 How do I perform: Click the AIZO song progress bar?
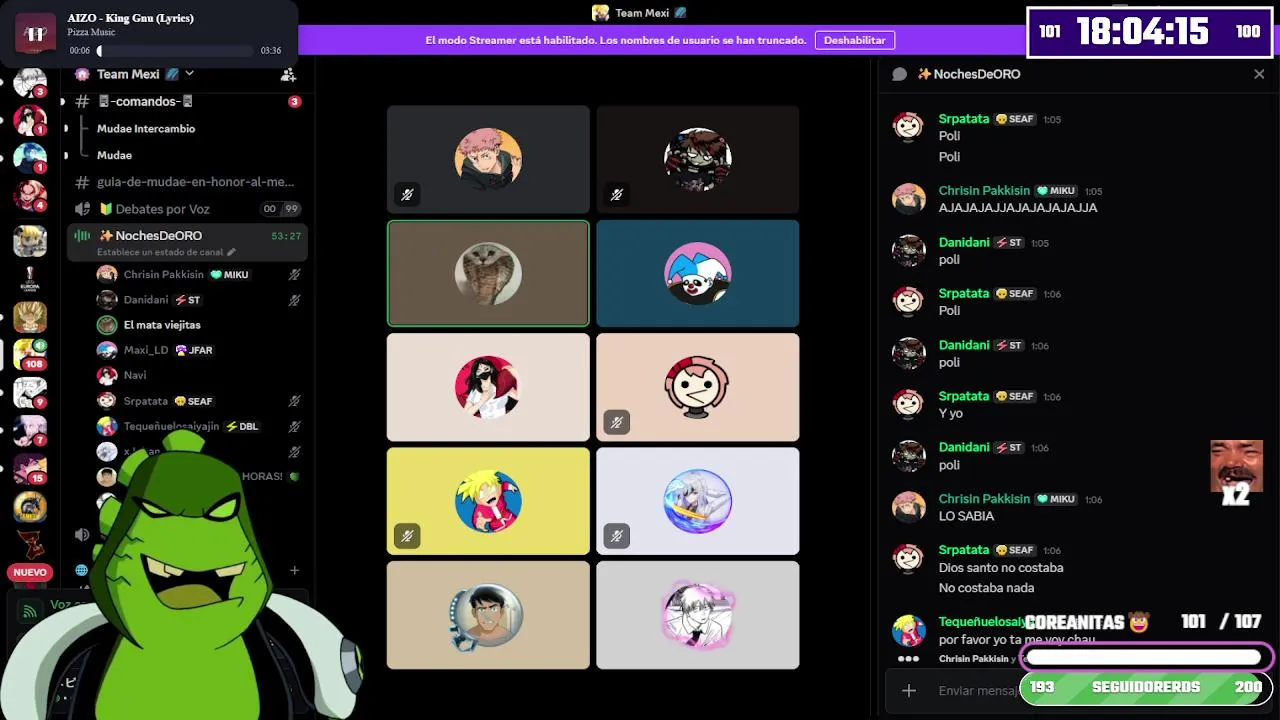[175, 51]
